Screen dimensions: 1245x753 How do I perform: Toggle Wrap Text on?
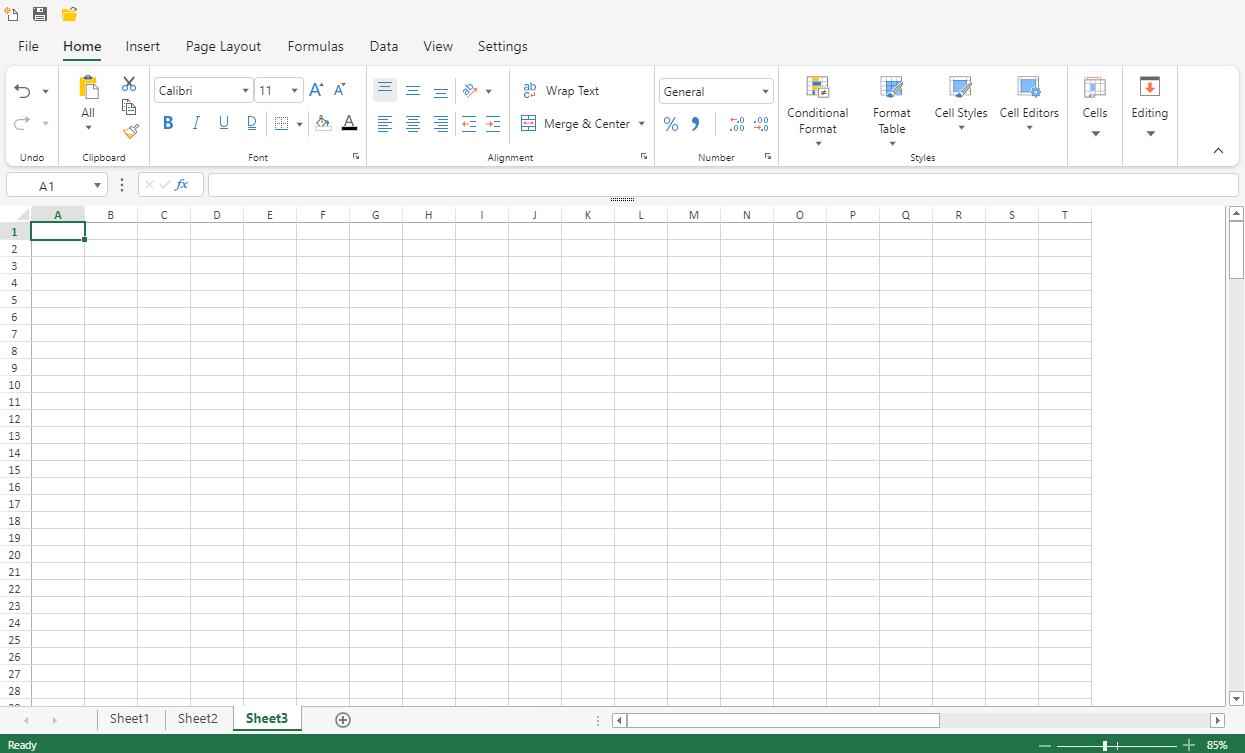point(561,91)
